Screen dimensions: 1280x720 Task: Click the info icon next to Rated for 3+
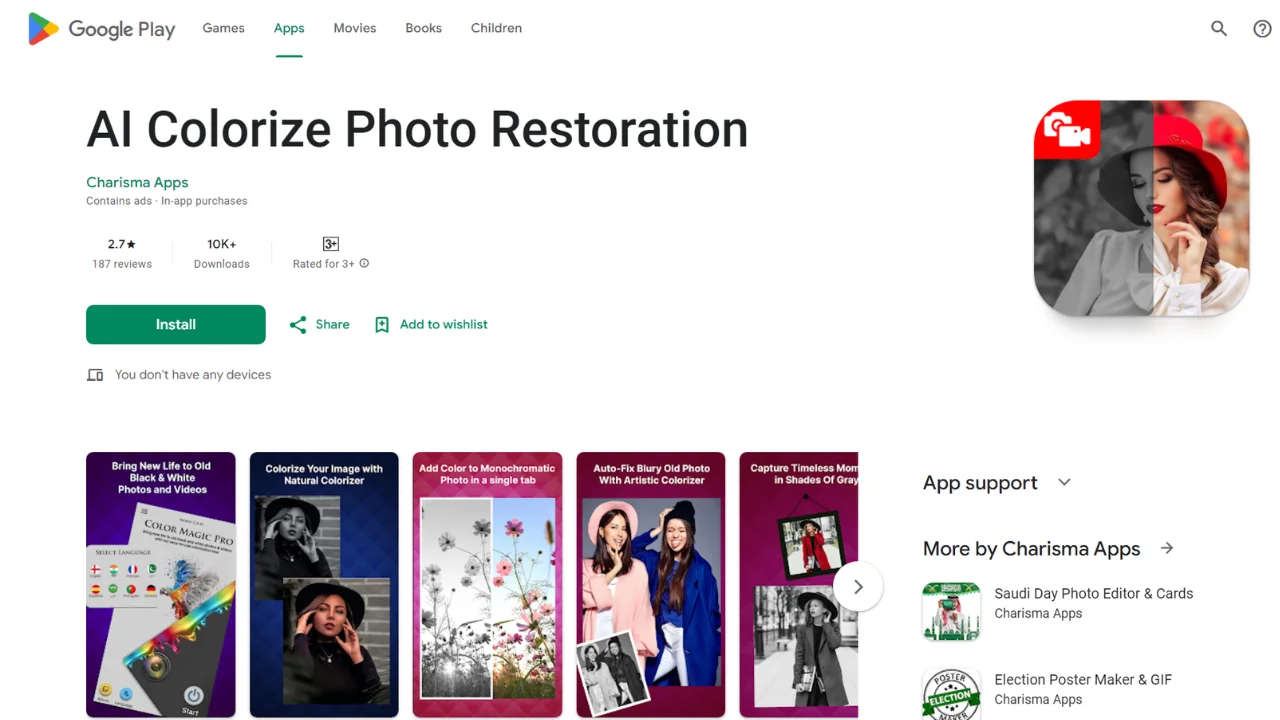pyautogui.click(x=363, y=263)
